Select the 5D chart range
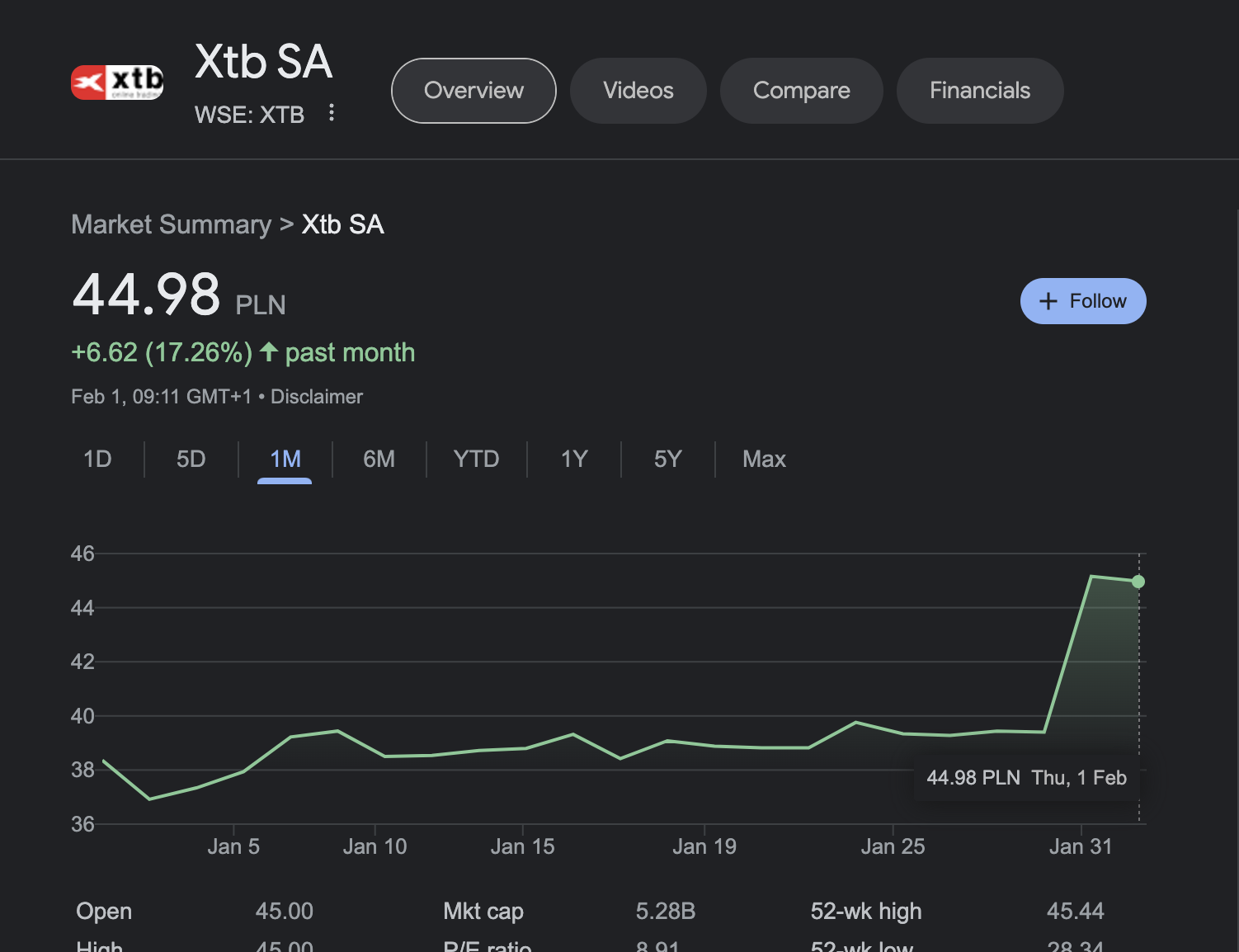1239x952 pixels. coord(191,459)
